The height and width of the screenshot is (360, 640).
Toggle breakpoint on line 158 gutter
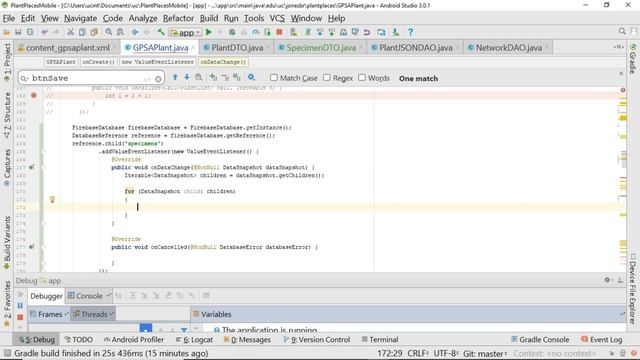click(x=34, y=96)
